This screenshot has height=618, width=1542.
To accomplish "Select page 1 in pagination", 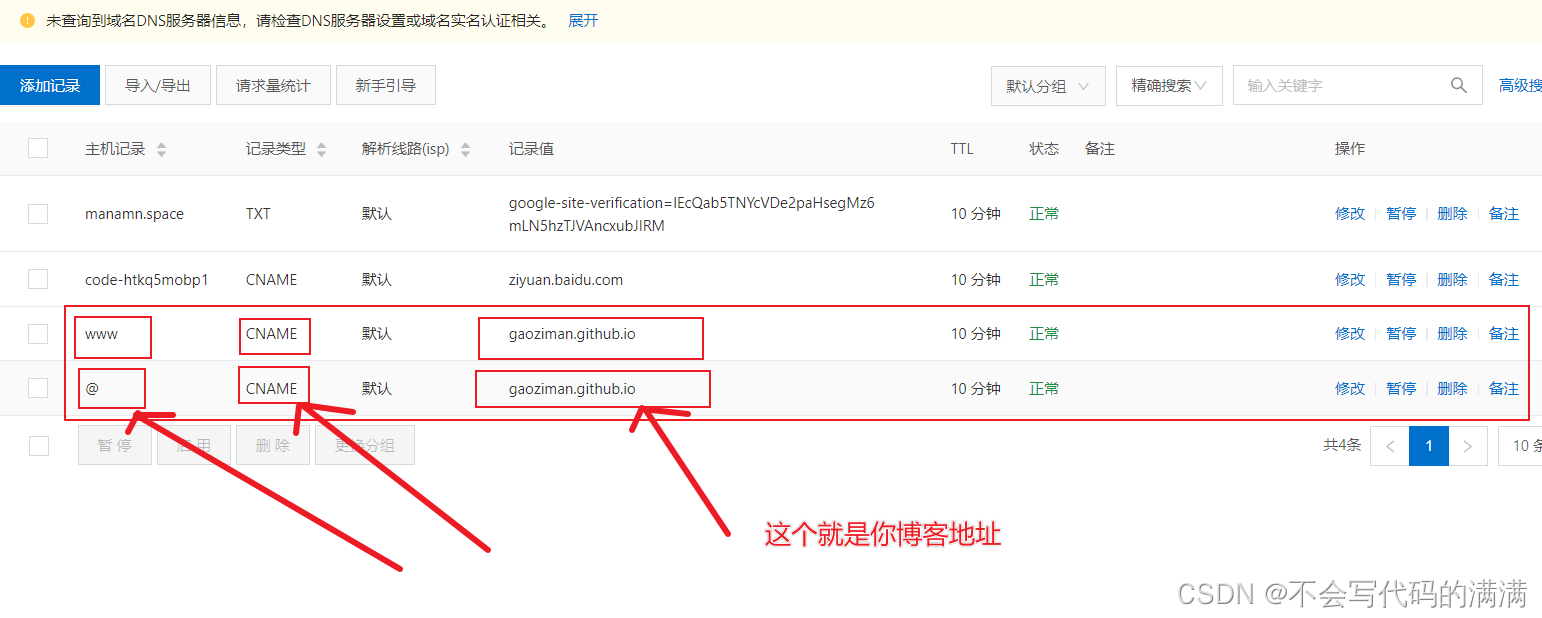I will click(x=1429, y=446).
